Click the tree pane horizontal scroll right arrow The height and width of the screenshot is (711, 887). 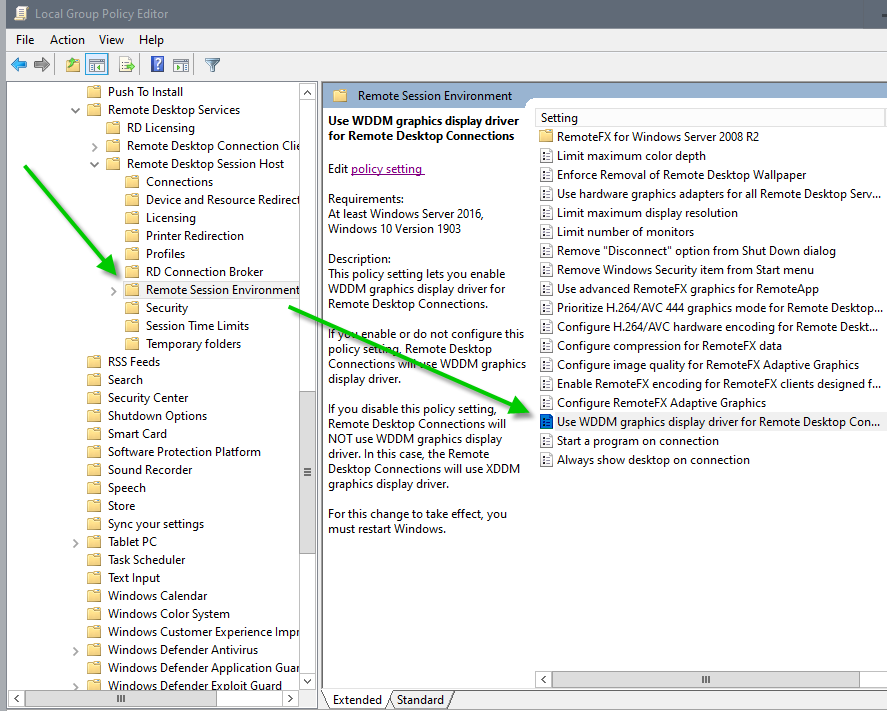[x=291, y=699]
